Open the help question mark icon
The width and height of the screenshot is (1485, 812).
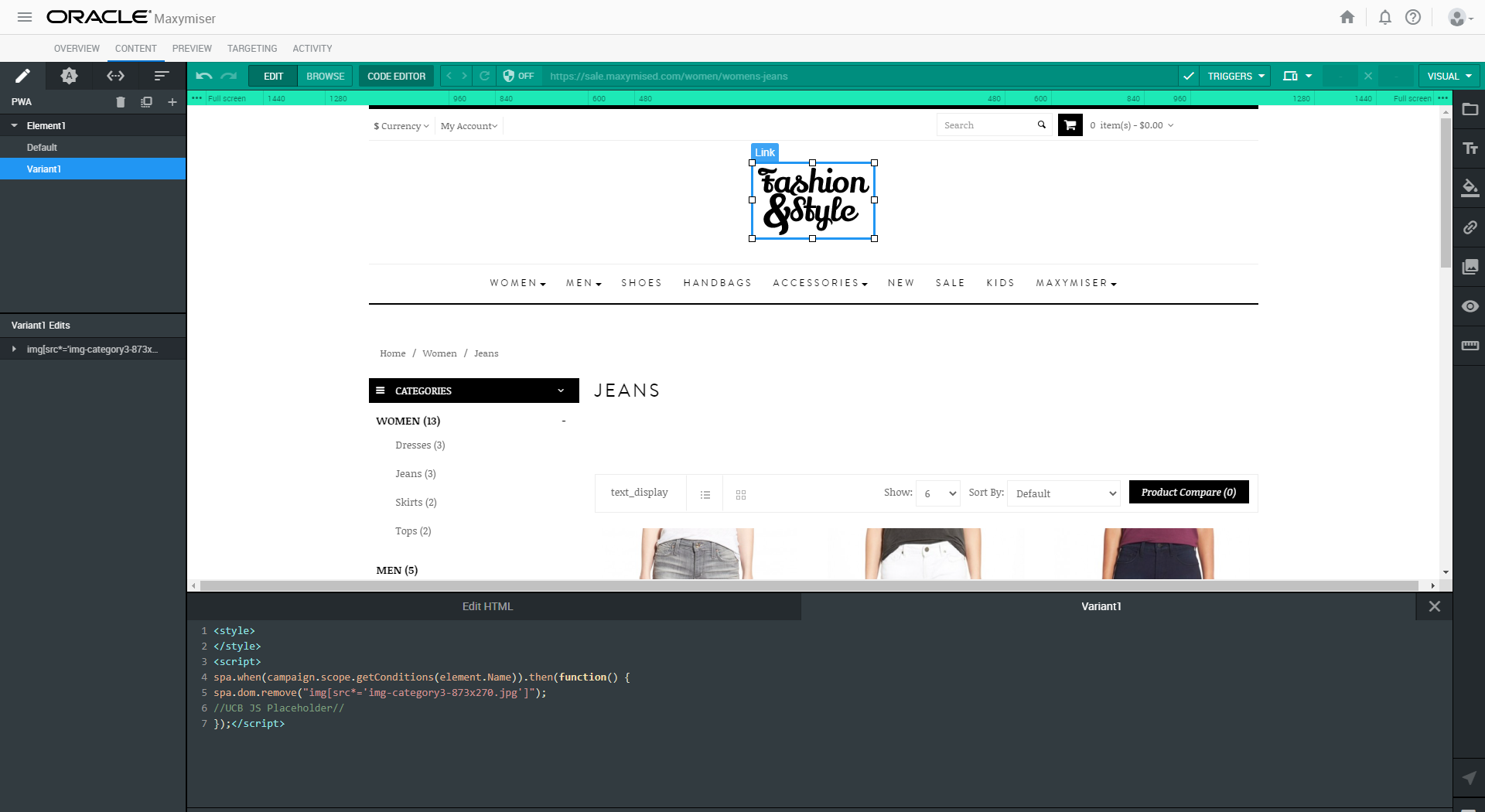(x=1413, y=17)
